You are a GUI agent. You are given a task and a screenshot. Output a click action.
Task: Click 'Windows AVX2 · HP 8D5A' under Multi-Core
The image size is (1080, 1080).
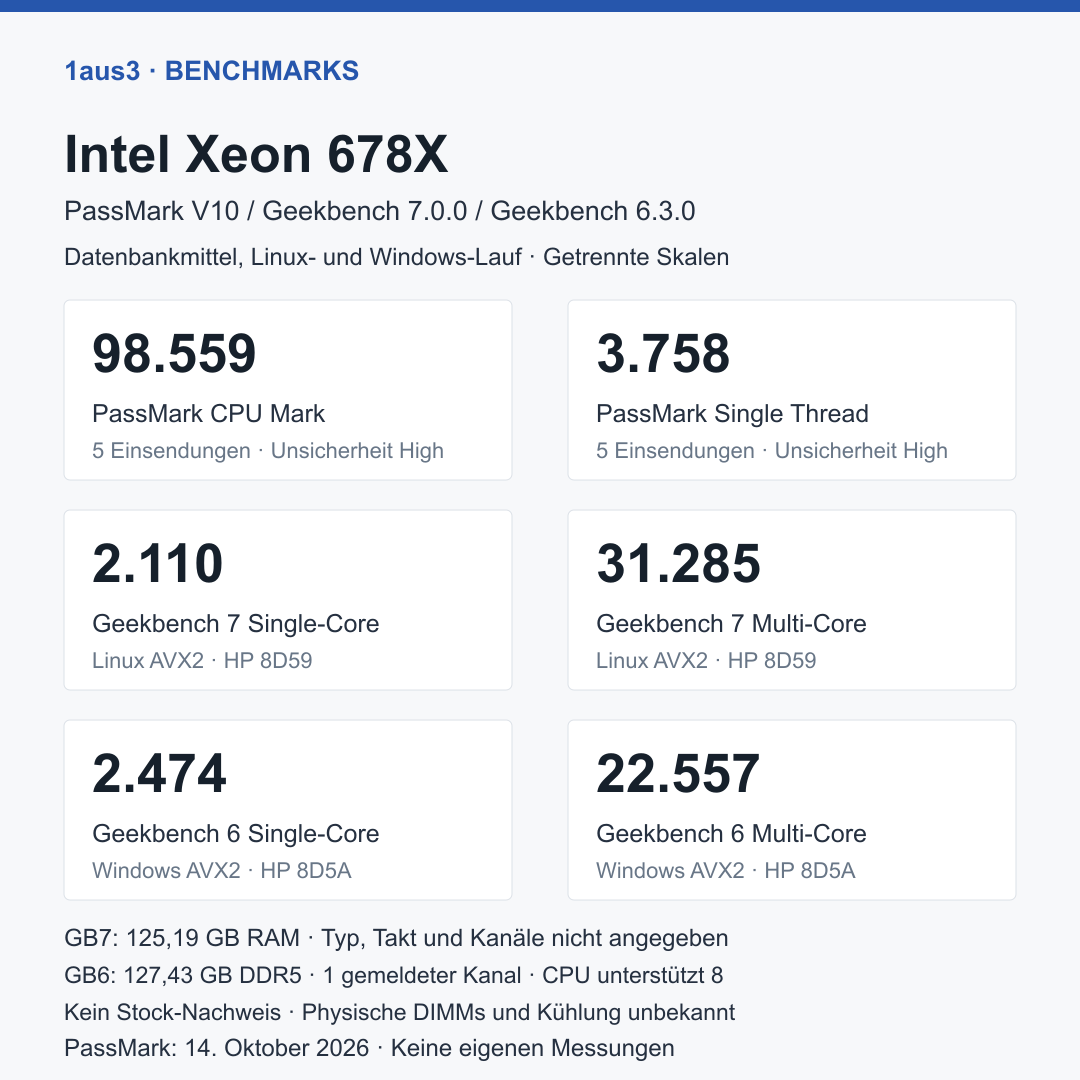click(x=726, y=871)
